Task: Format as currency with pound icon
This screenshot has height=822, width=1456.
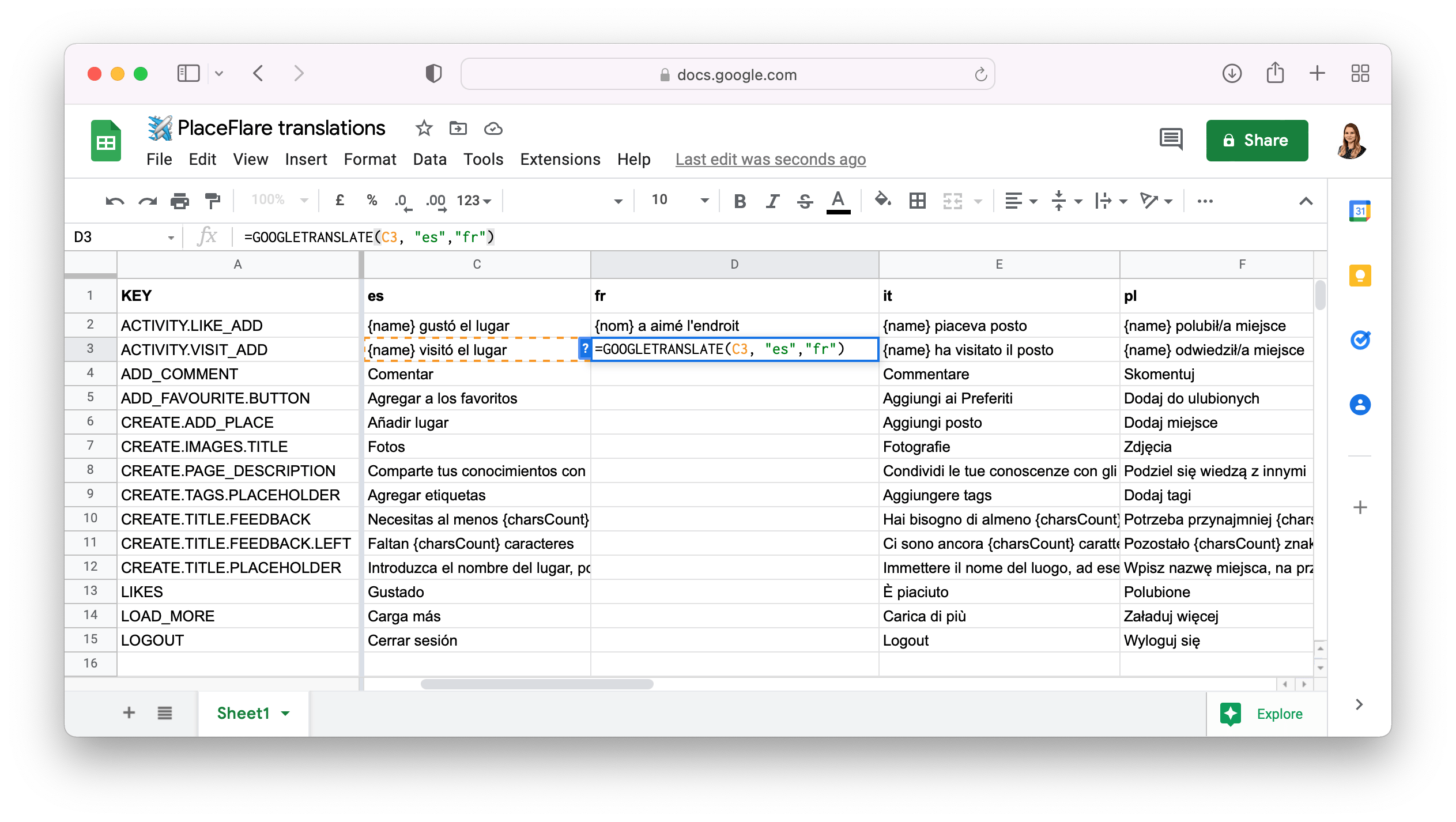Action: (x=340, y=201)
